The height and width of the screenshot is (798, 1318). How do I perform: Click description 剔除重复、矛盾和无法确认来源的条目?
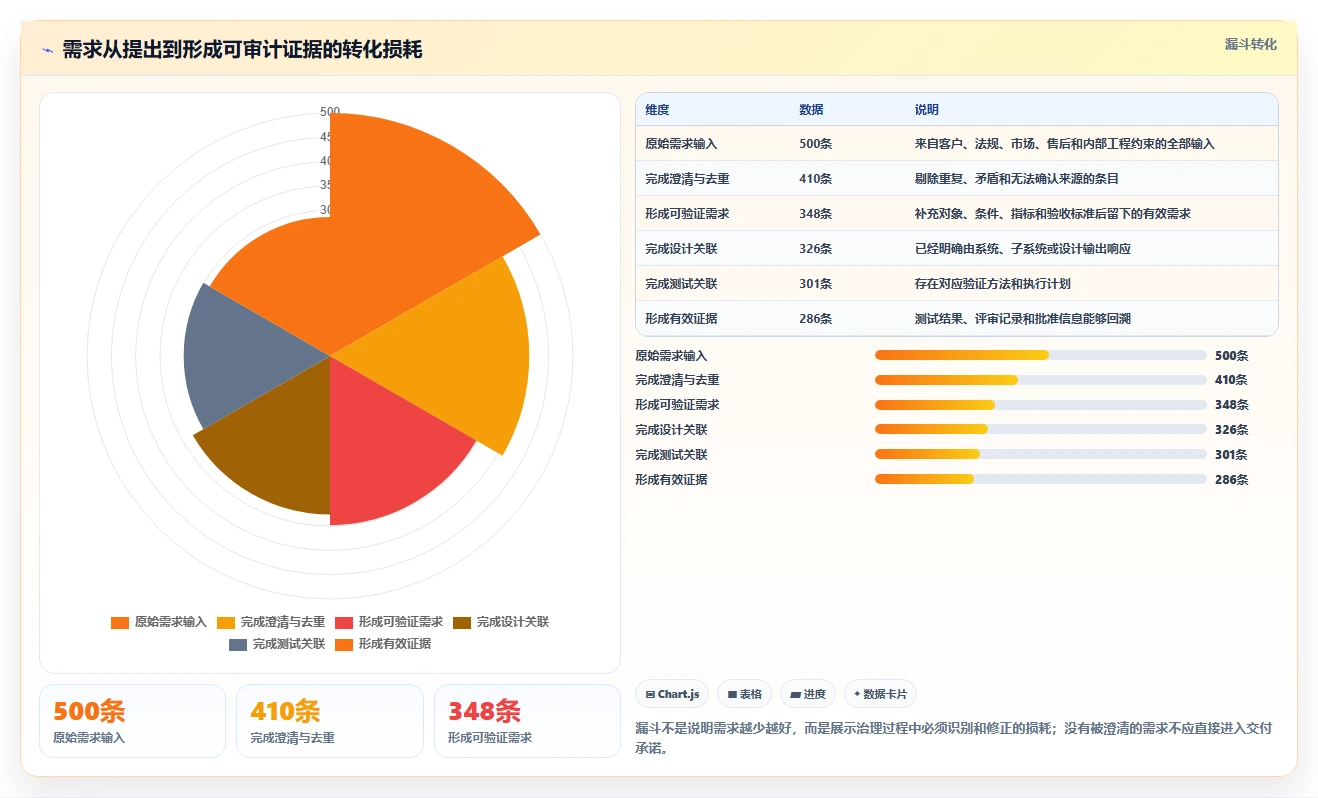click(x=1016, y=179)
